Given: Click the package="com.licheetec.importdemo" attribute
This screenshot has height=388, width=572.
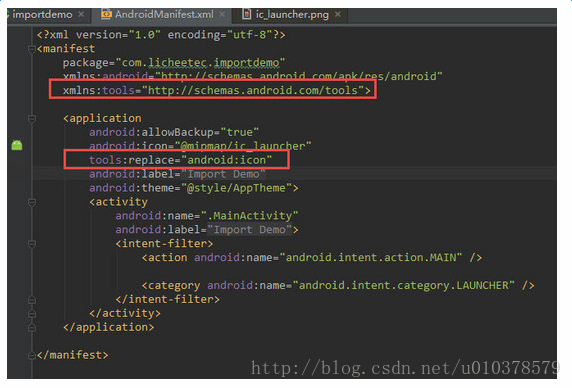Looking at the screenshot, I should tap(174, 63).
